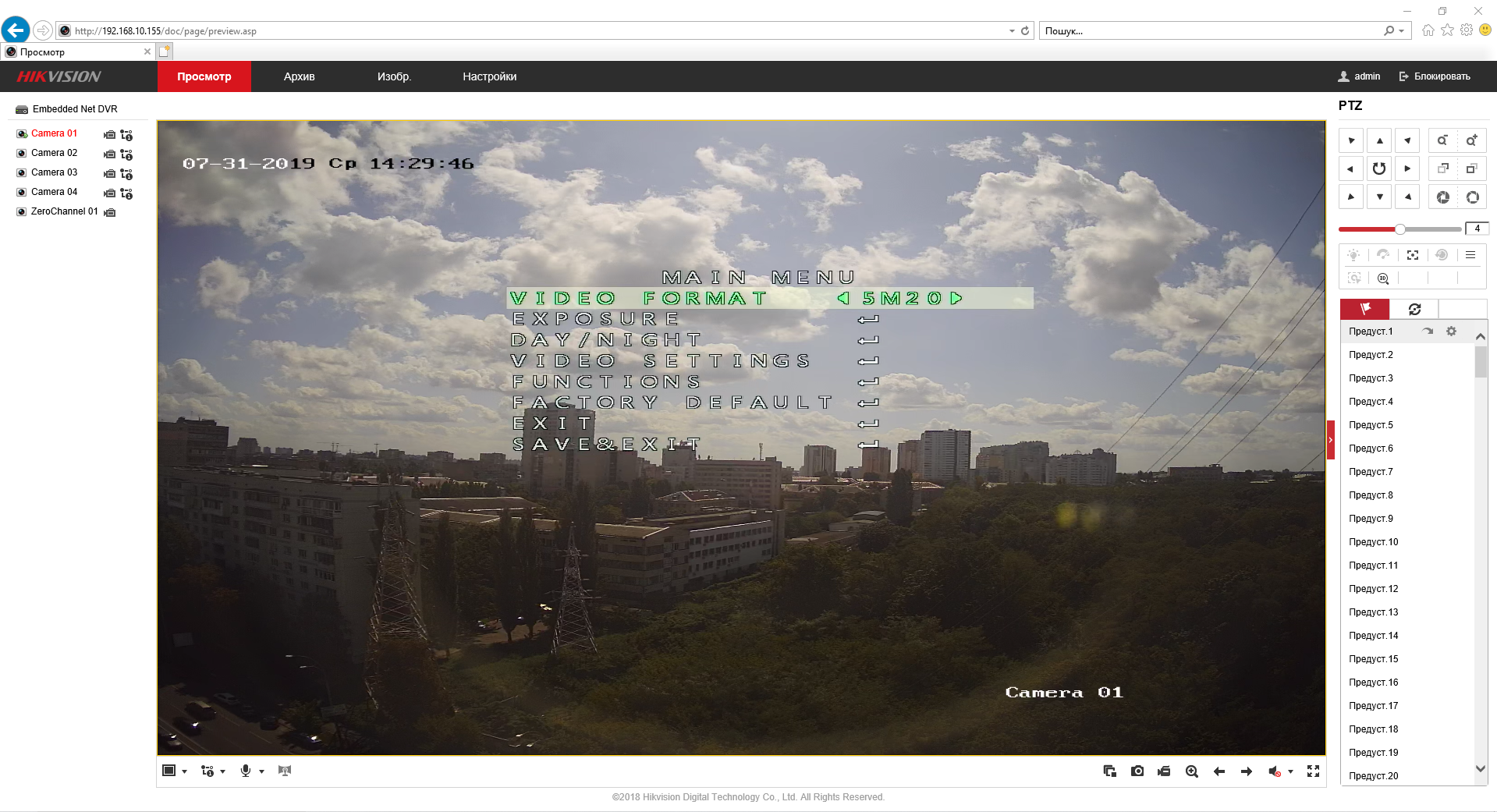1497x812 pixels.
Task: Enable digital zoom in bottom toolbar
Action: [x=1192, y=771]
